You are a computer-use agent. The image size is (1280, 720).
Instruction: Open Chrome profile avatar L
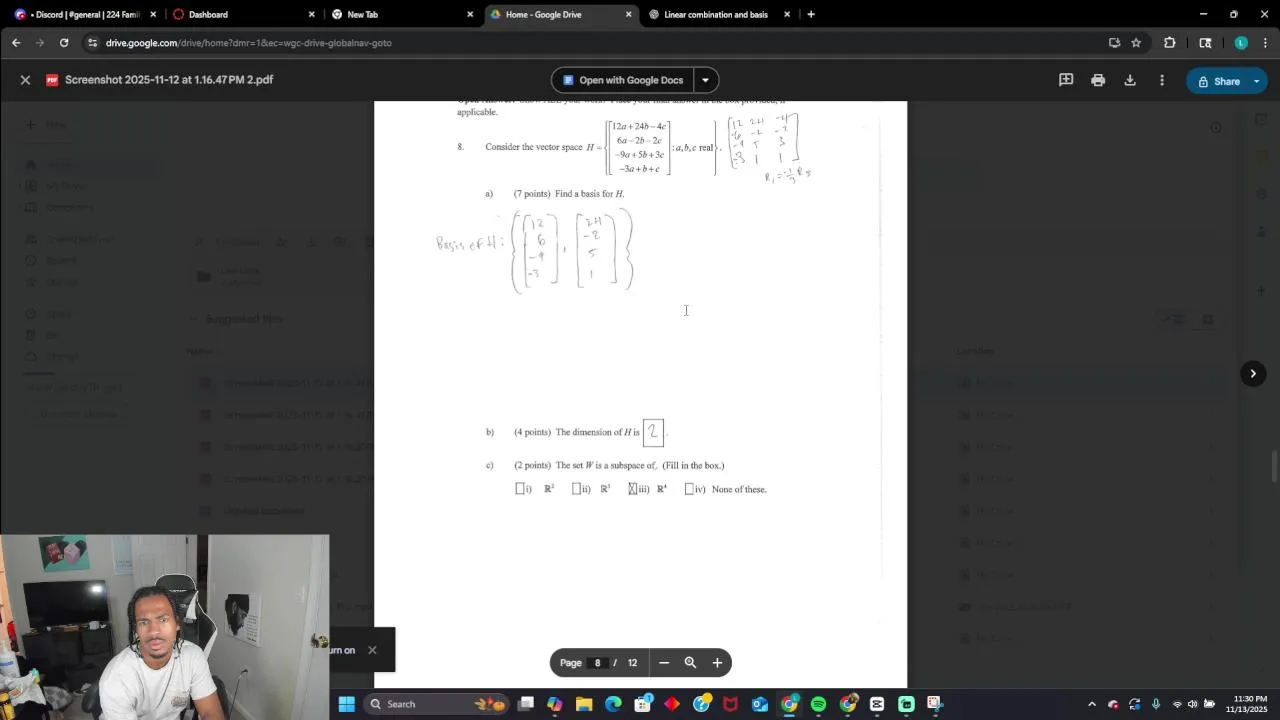[x=1241, y=43]
